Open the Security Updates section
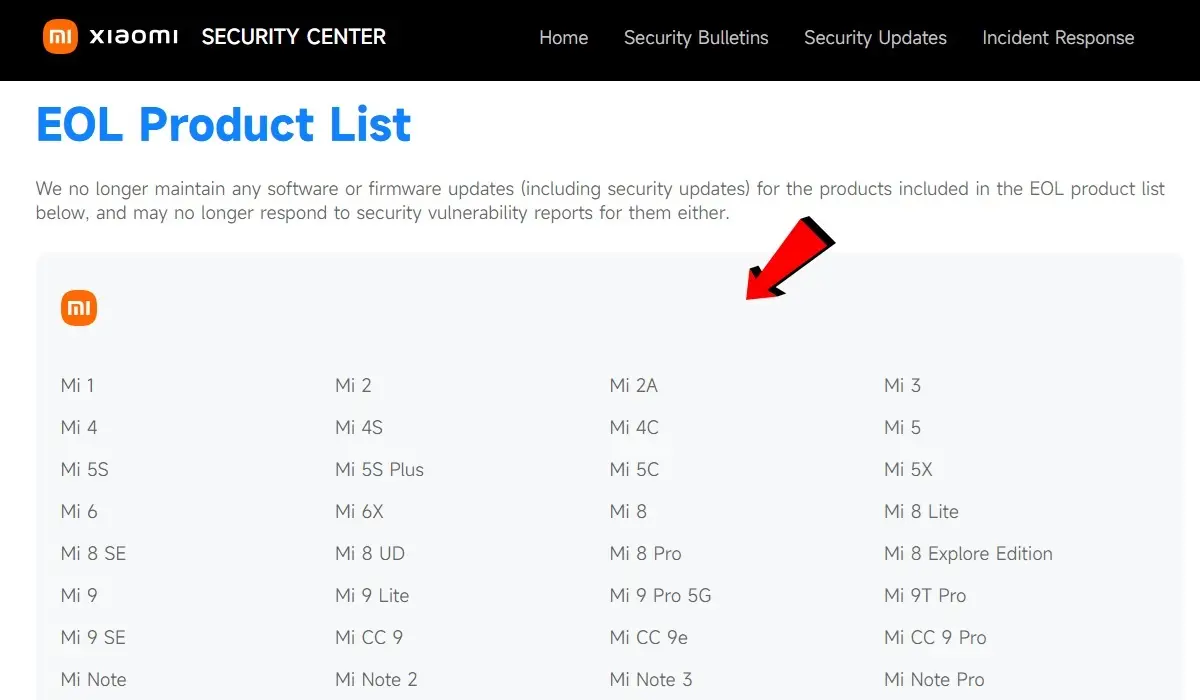 (875, 38)
